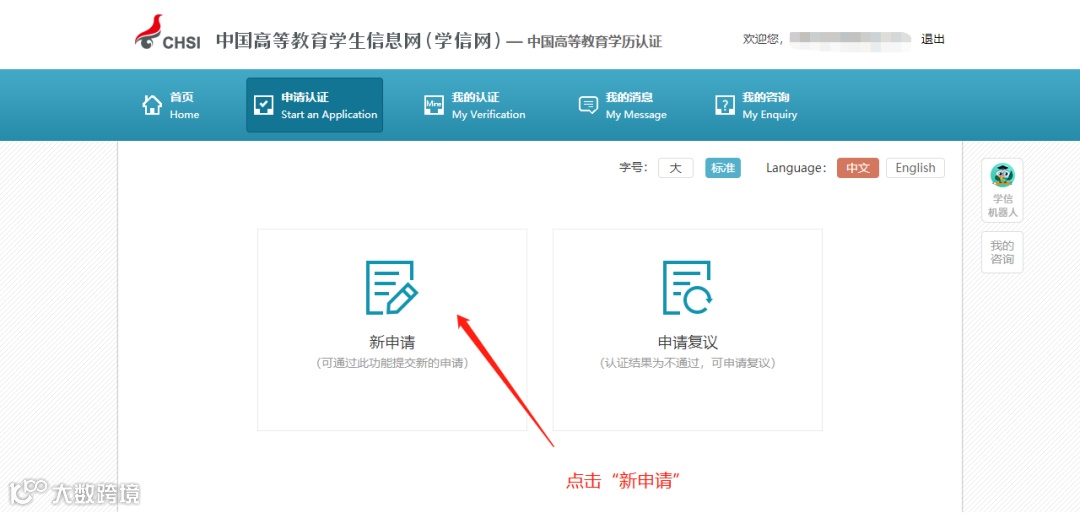The width and height of the screenshot is (1080, 513).
Task: Click the 中国高等教育学生信息网 site title
Action: click(x=358, y=40)
